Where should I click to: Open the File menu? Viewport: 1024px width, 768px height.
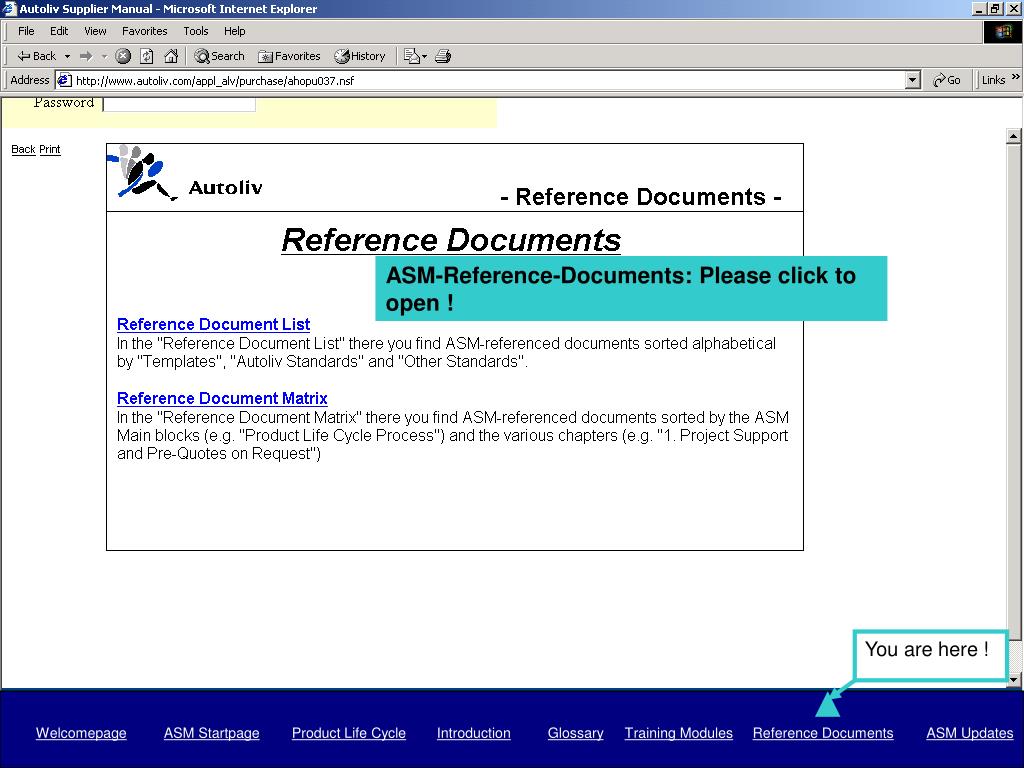click(x=26, y=31)
